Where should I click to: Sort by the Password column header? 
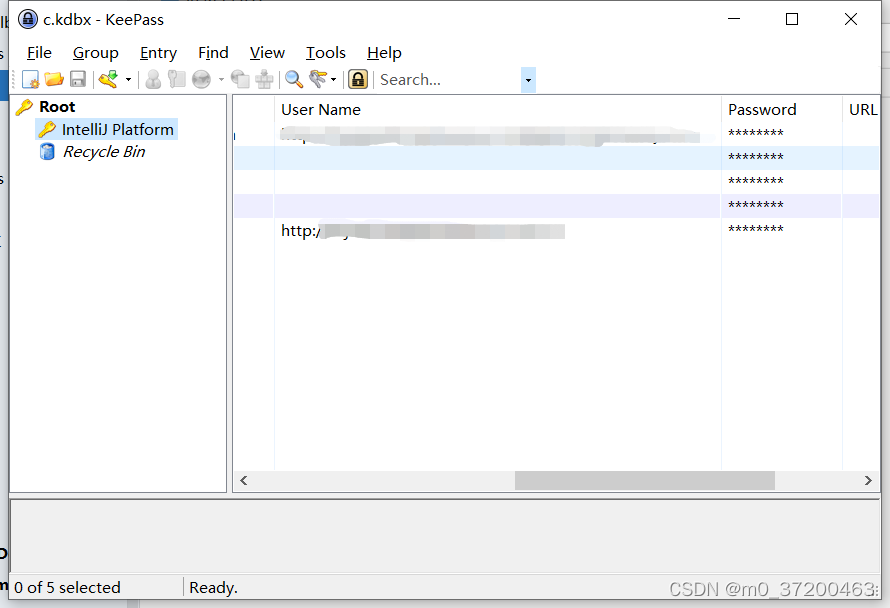point(782,110)
